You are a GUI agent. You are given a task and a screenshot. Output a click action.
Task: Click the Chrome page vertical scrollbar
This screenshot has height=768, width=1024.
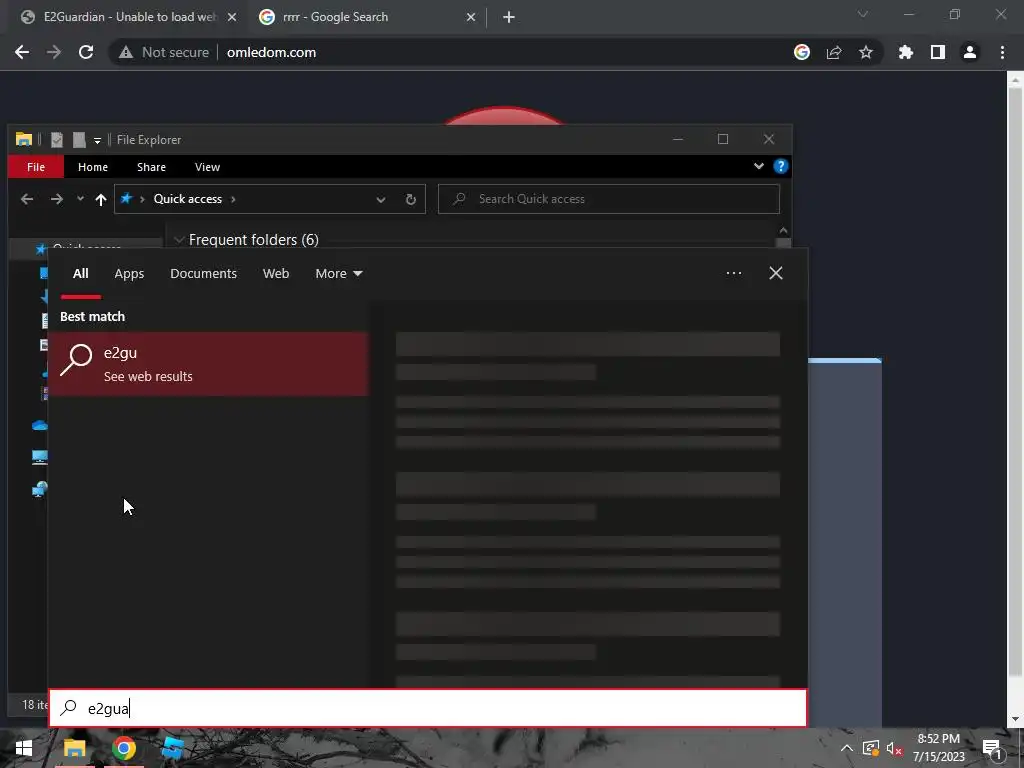1014,382
